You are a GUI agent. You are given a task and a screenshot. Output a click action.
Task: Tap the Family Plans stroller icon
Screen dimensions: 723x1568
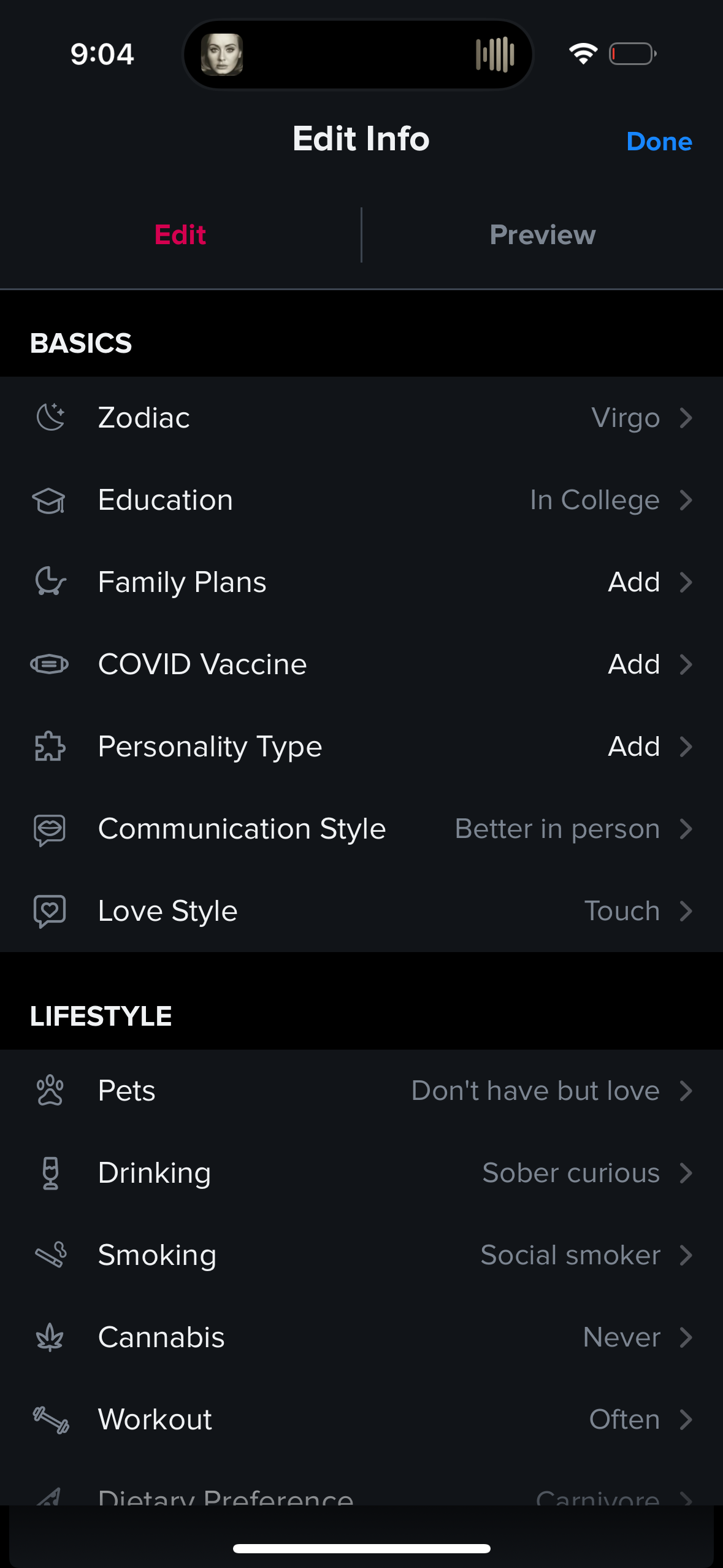coord(50,582)
